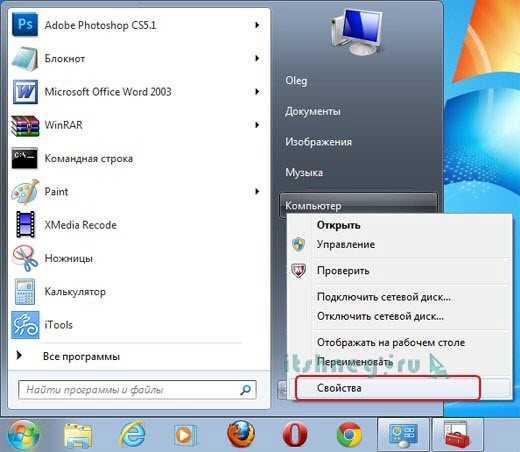Viewport: 520px width, 452px height.
Task: Open Изображения from Start menu
Action: tap(318, 142)
